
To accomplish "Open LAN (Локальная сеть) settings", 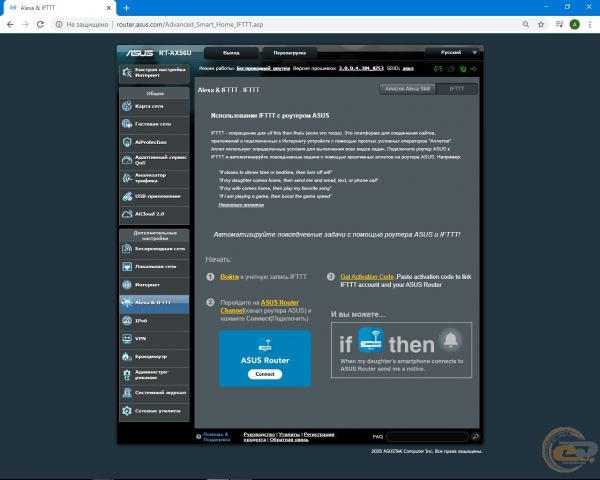I will [154, 266].
